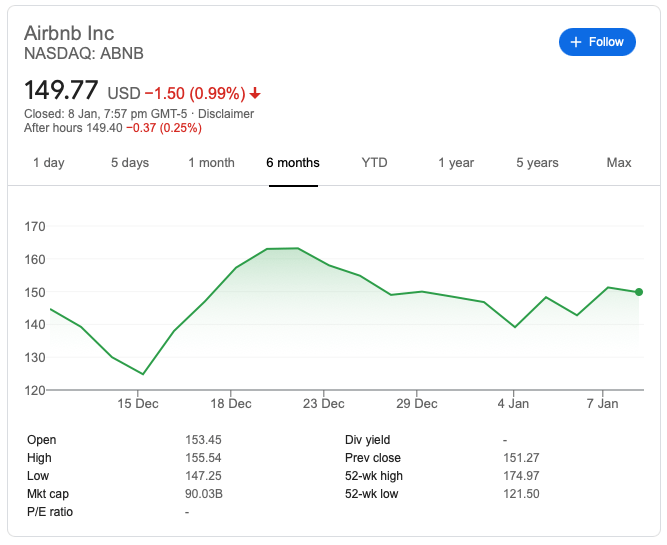Click the green end-point chart marker

[639, 292]
